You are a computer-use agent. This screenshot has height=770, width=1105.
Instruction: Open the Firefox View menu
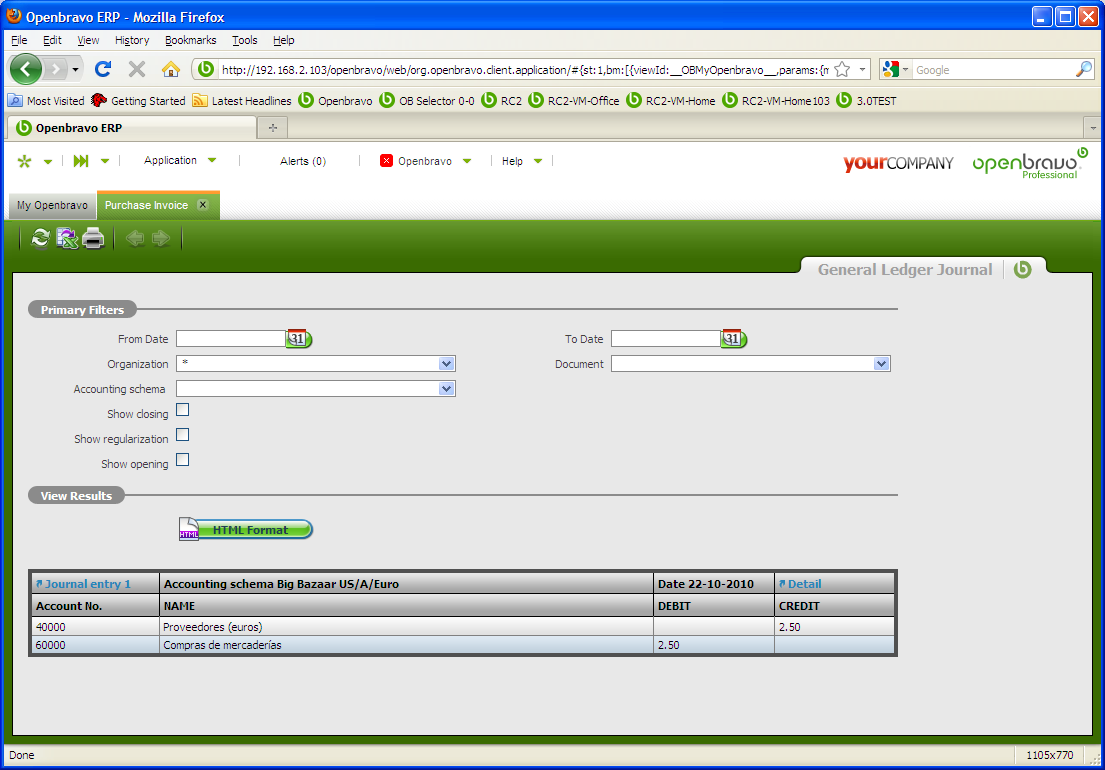coord(88,40)
